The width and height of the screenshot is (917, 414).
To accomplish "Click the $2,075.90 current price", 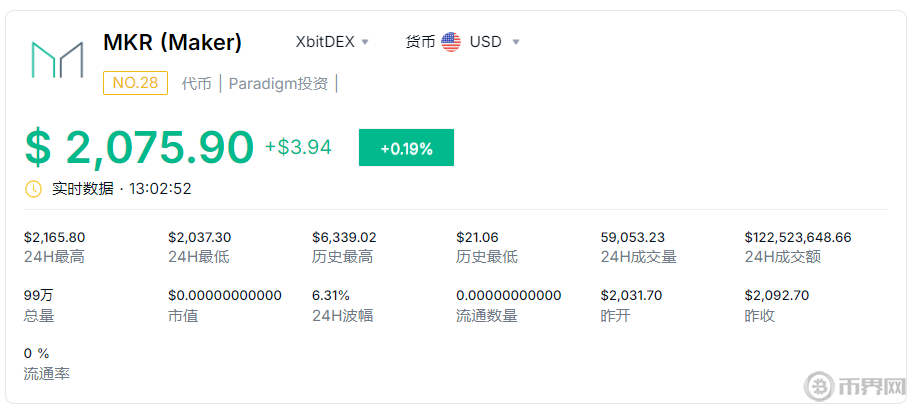I will click(139, 147).
